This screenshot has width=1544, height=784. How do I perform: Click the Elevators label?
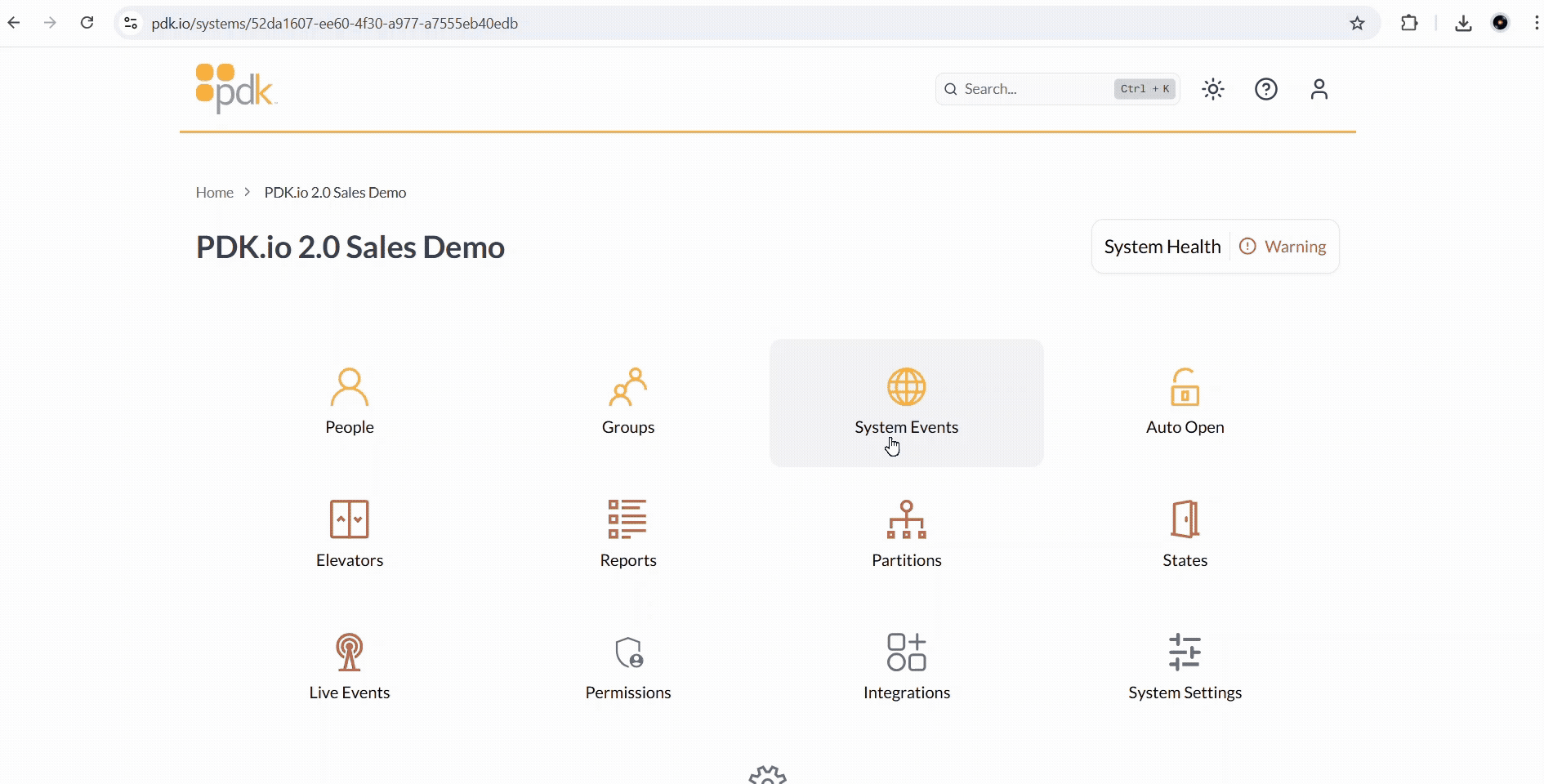click(350, 560)
